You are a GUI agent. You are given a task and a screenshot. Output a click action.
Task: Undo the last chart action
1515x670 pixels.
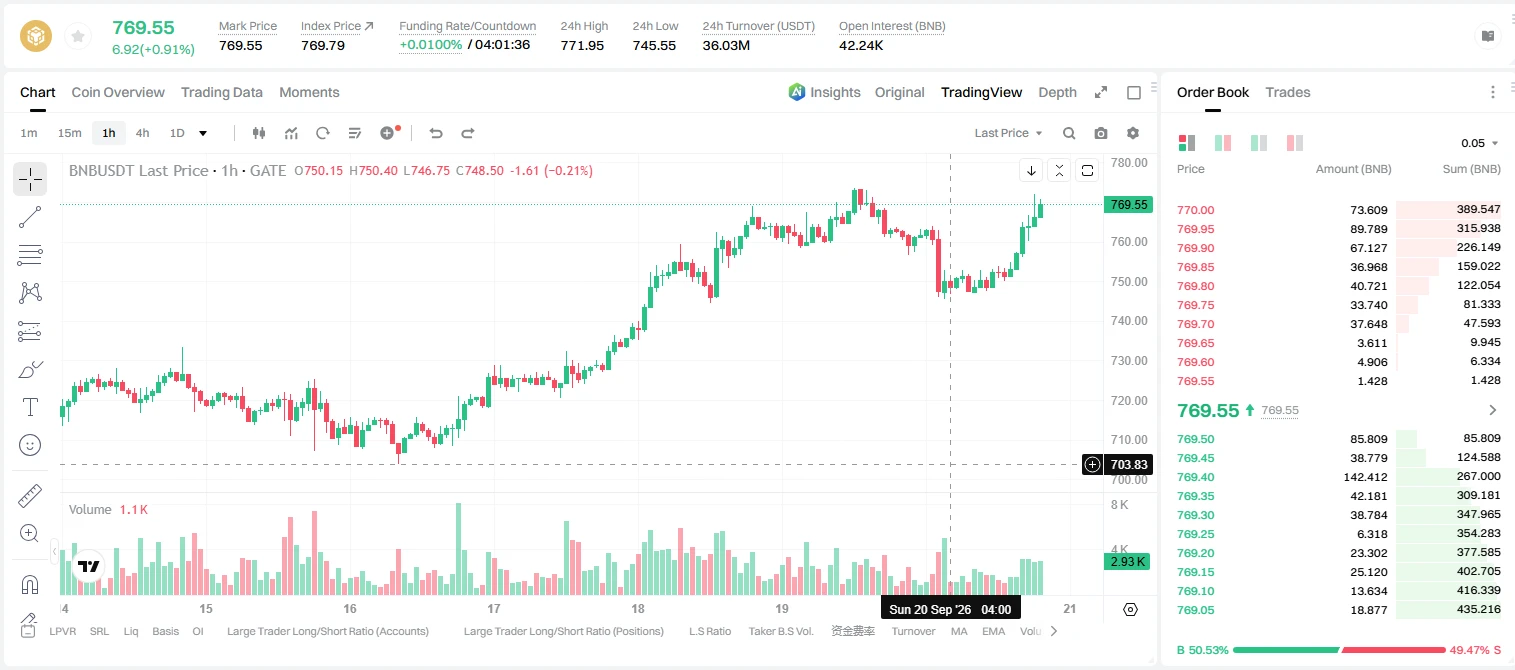tap(435, 133)
